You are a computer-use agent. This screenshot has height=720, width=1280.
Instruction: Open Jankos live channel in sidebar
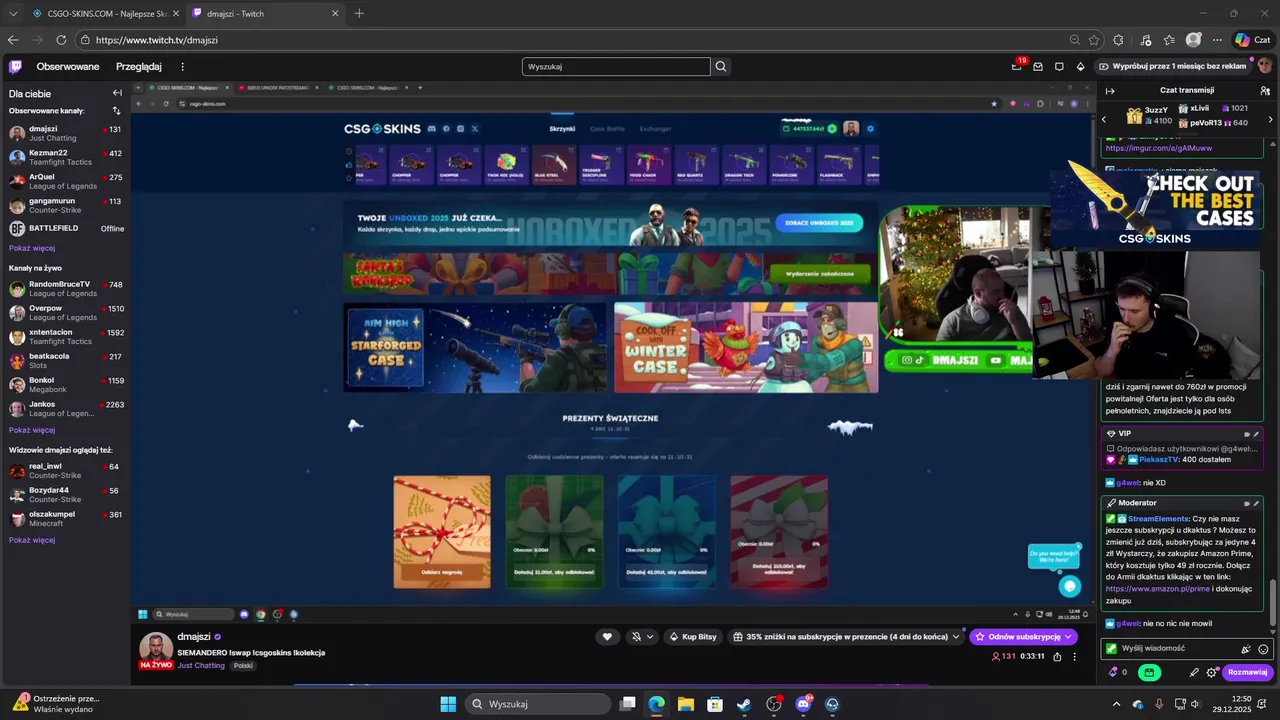65,409
